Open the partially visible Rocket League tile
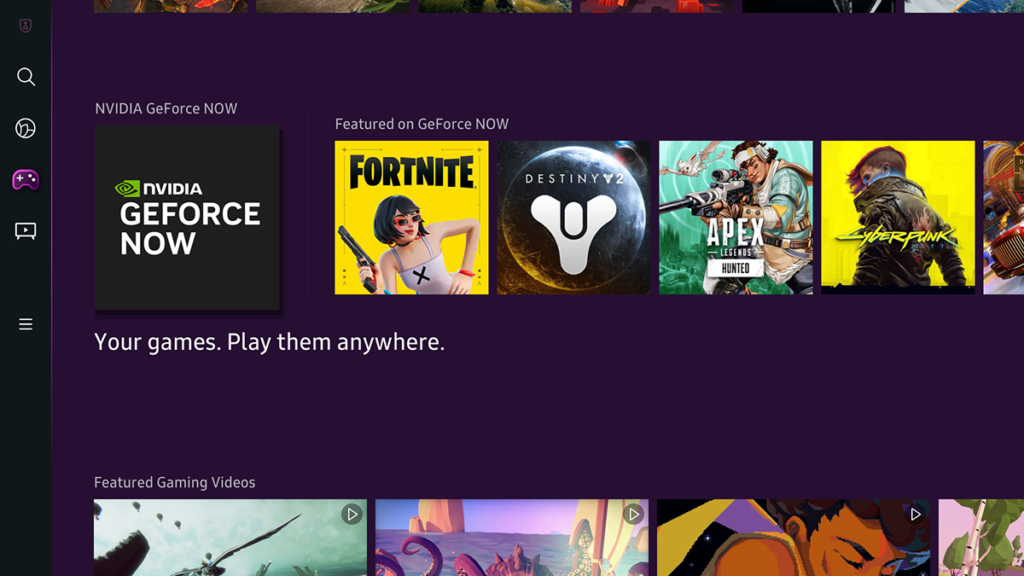This screenshot has width=1024, height=576. tap(1004, 217)
